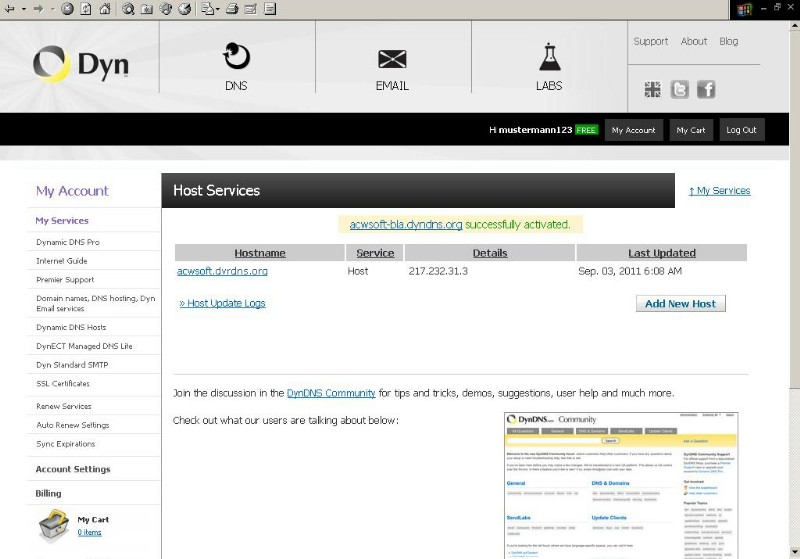Select Dynamic DNS Pro in sidebar
Screen dimensions: 800x559
pos(67,242)
